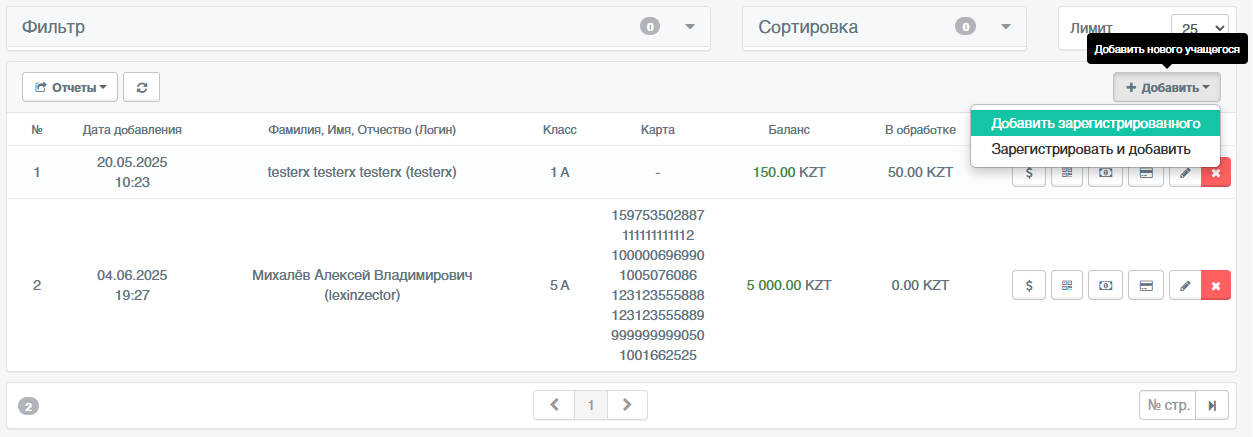The image size is (1253, 437).
Task: Click the balance 5 000.00 KZT
Action: click(789, 285)
